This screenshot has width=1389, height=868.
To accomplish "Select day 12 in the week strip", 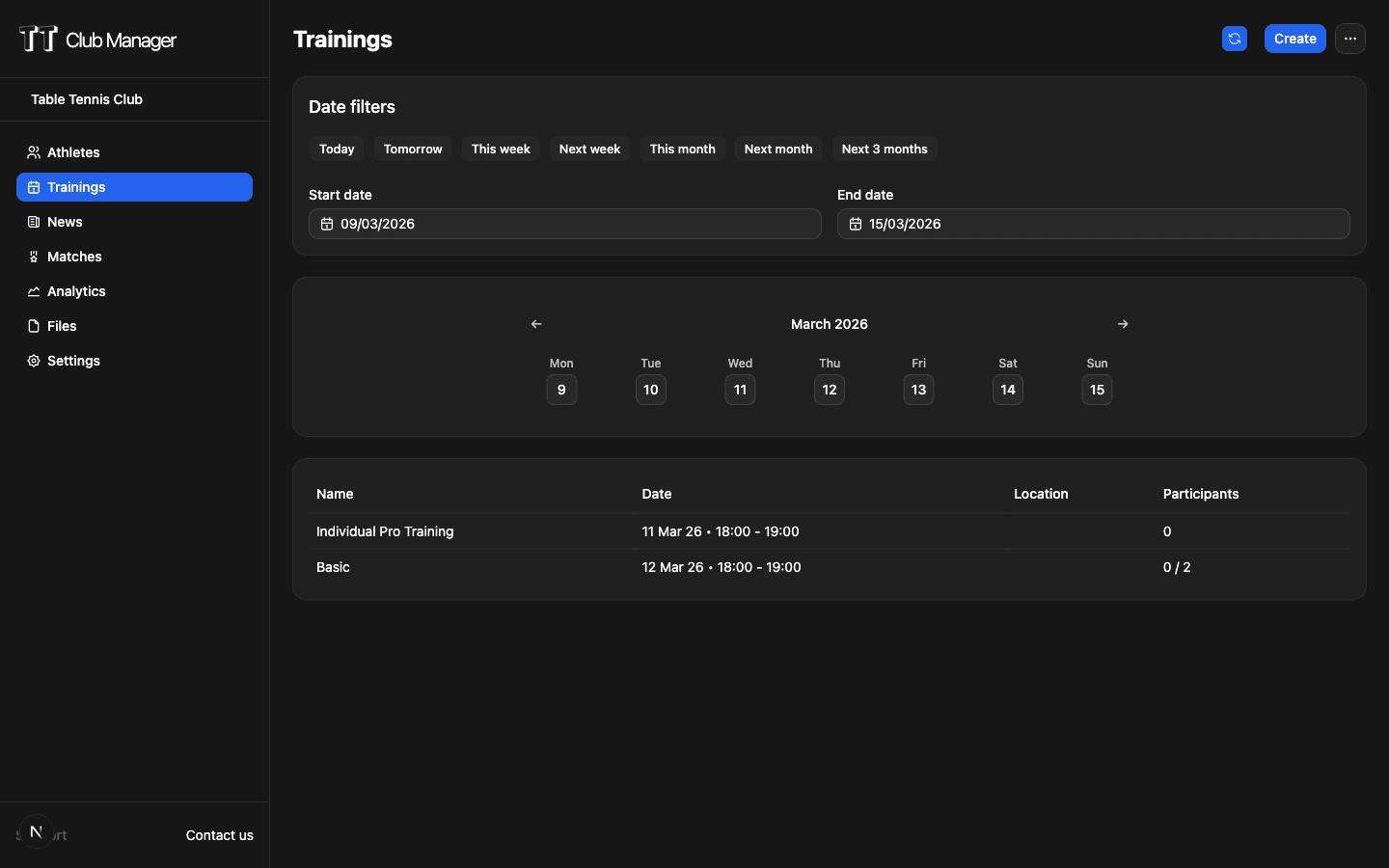I will (830, 390).
